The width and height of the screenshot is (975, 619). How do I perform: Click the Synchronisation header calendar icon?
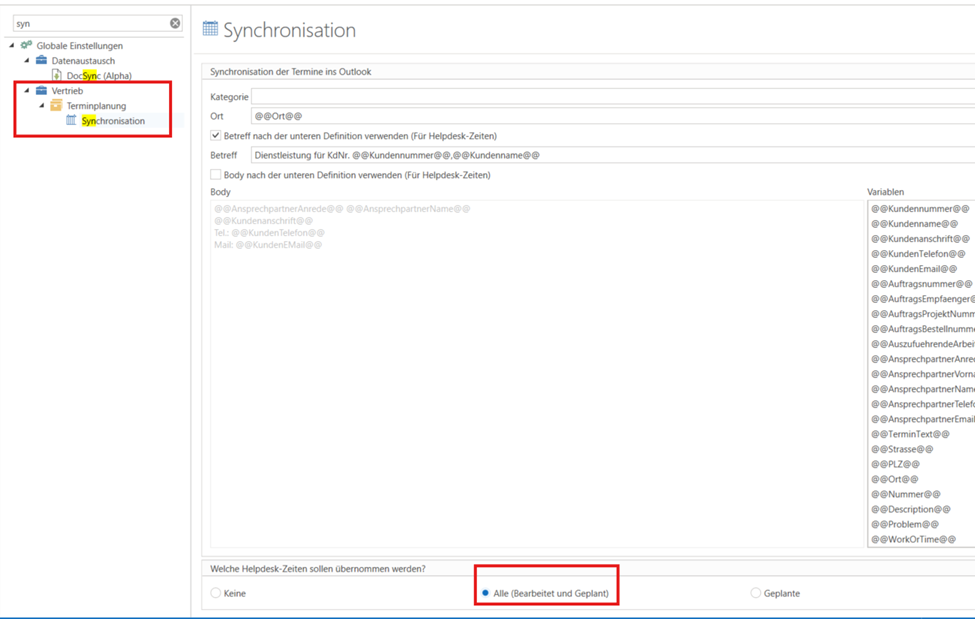tap(210, 29)
